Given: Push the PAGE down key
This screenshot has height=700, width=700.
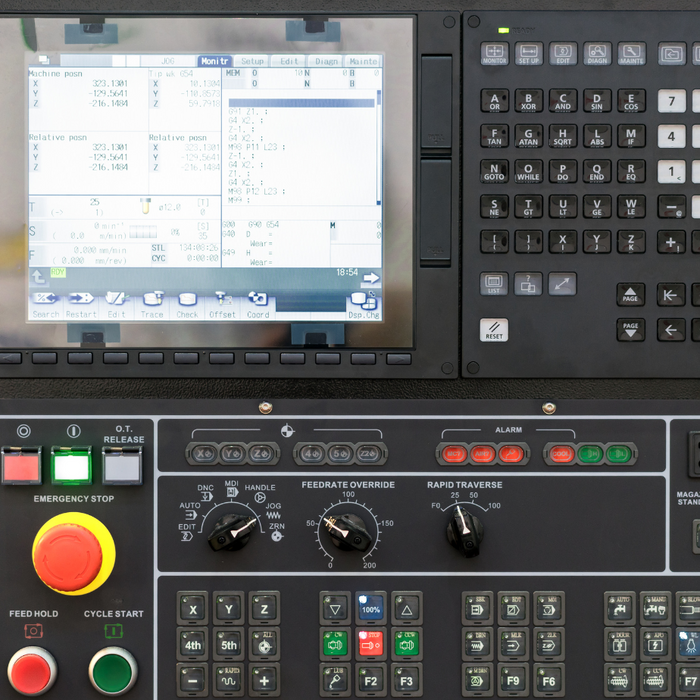Looking at the screenshot, I should pyautogui.click(x=630, y=330).
